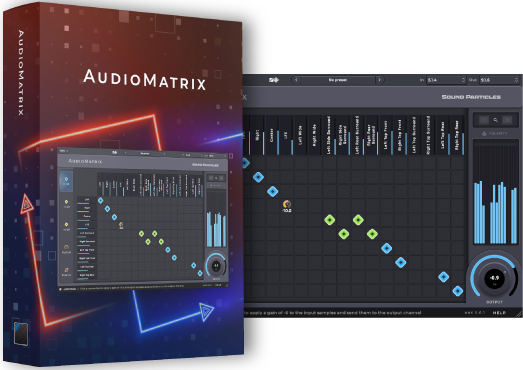This screenshot has height=370, width=523.
Task: Select blue node under Right Top Rear
Action: coord(458,291)
